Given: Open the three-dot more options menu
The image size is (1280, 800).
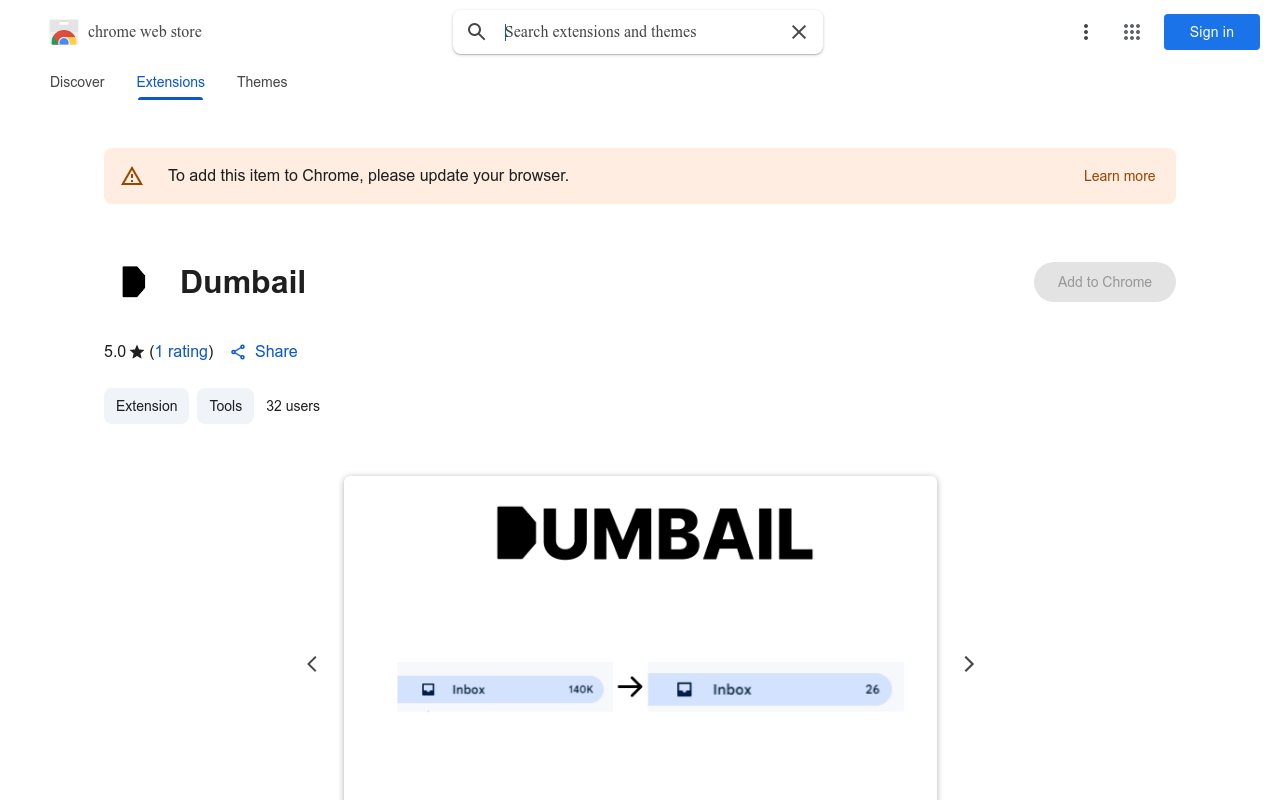Looking at the screenshot, I should pos(1085,32).
